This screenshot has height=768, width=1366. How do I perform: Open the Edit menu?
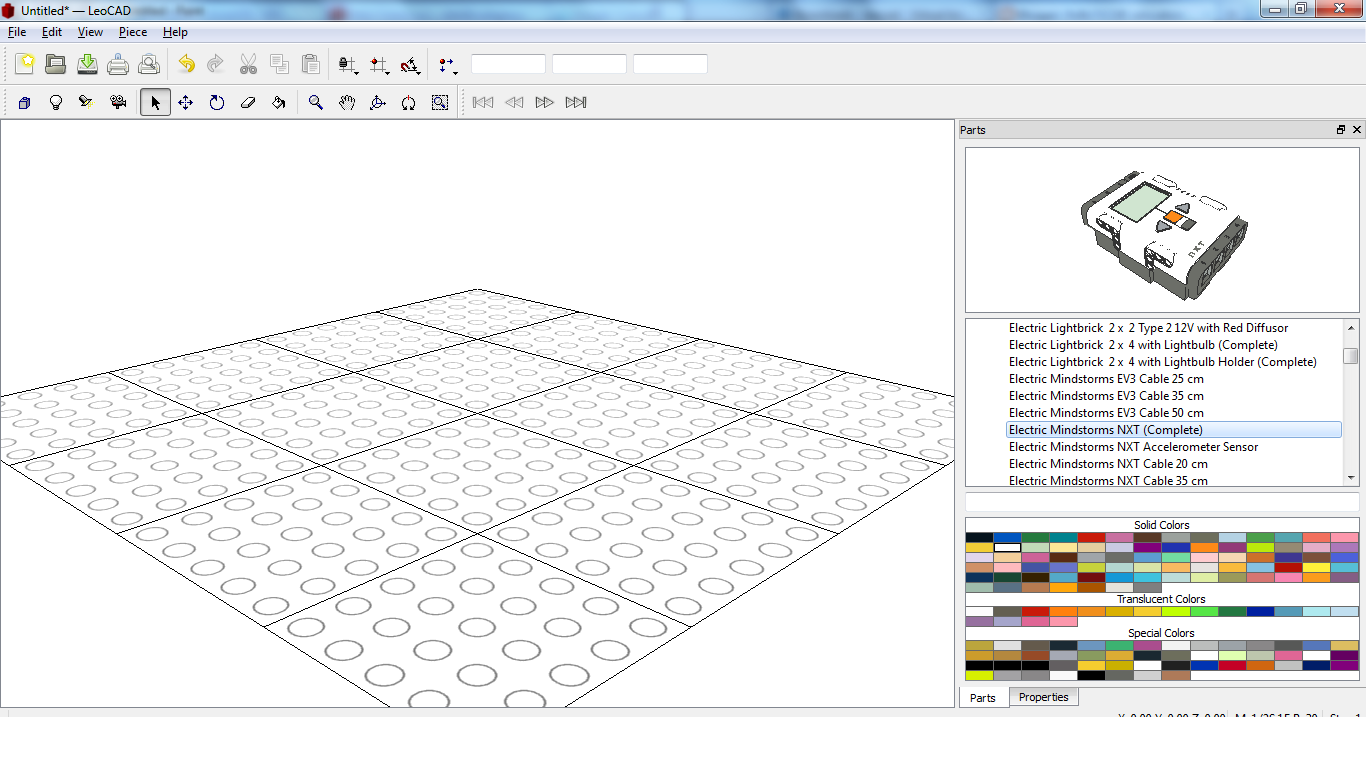(x=52, y=32)
